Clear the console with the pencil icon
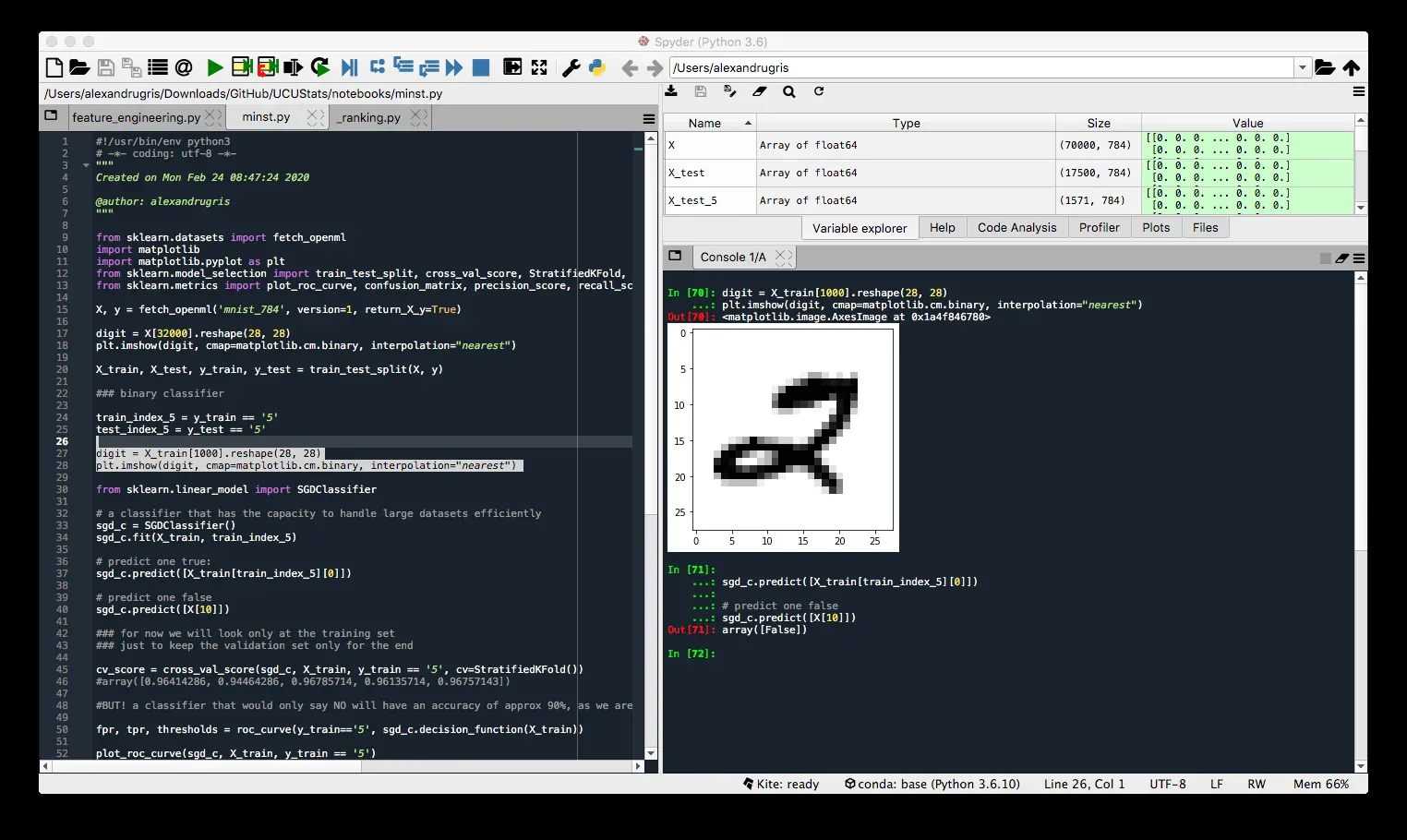Viewport: 1407px width, 840px height. [x=1342, y=258]
